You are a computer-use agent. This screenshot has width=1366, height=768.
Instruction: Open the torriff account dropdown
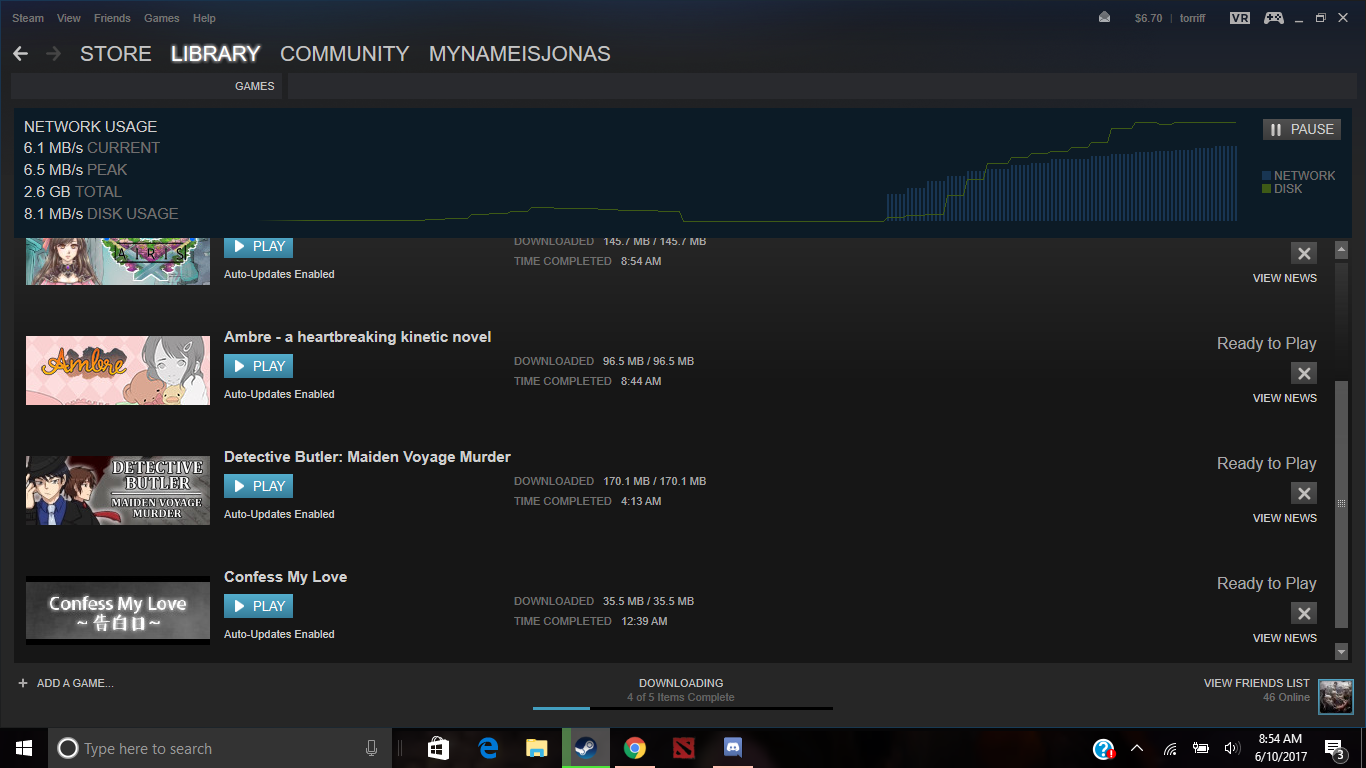point(1193,18)
